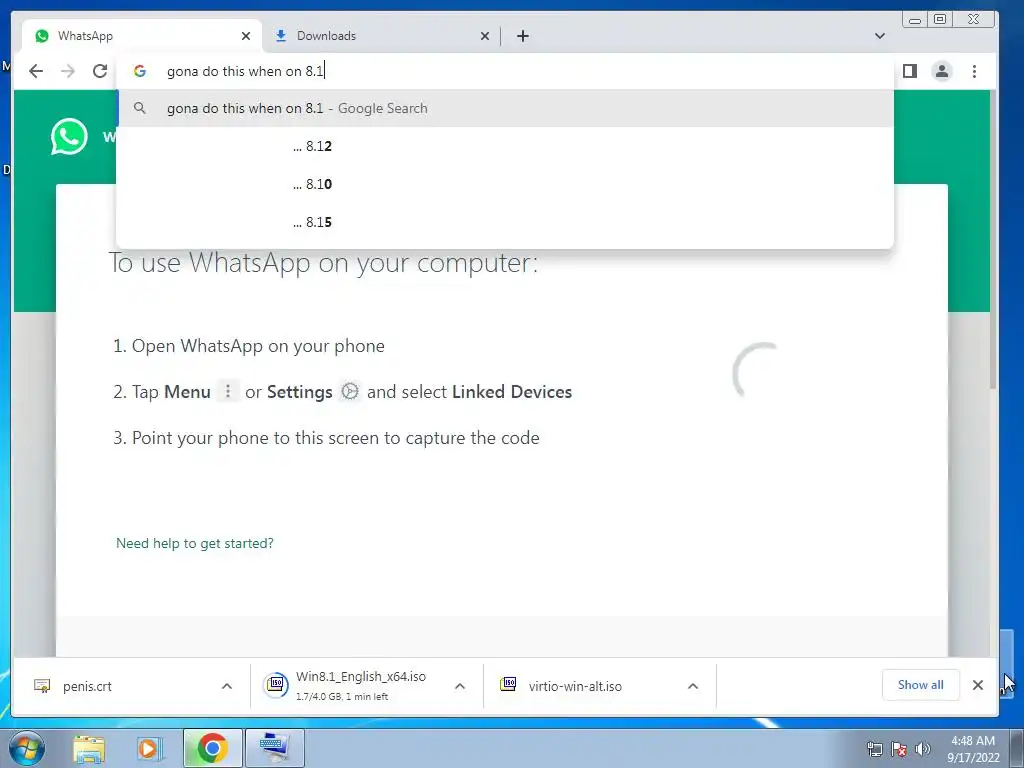Switch to the WhatsApp tab
The width and height of the screenshot is (1024, 768).
142,36
